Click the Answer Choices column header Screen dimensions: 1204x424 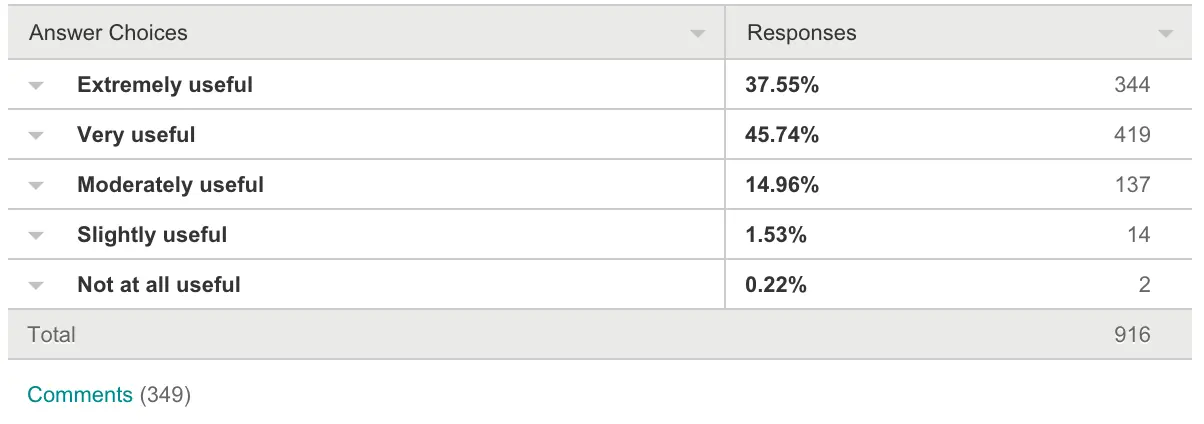click(108, 33)
